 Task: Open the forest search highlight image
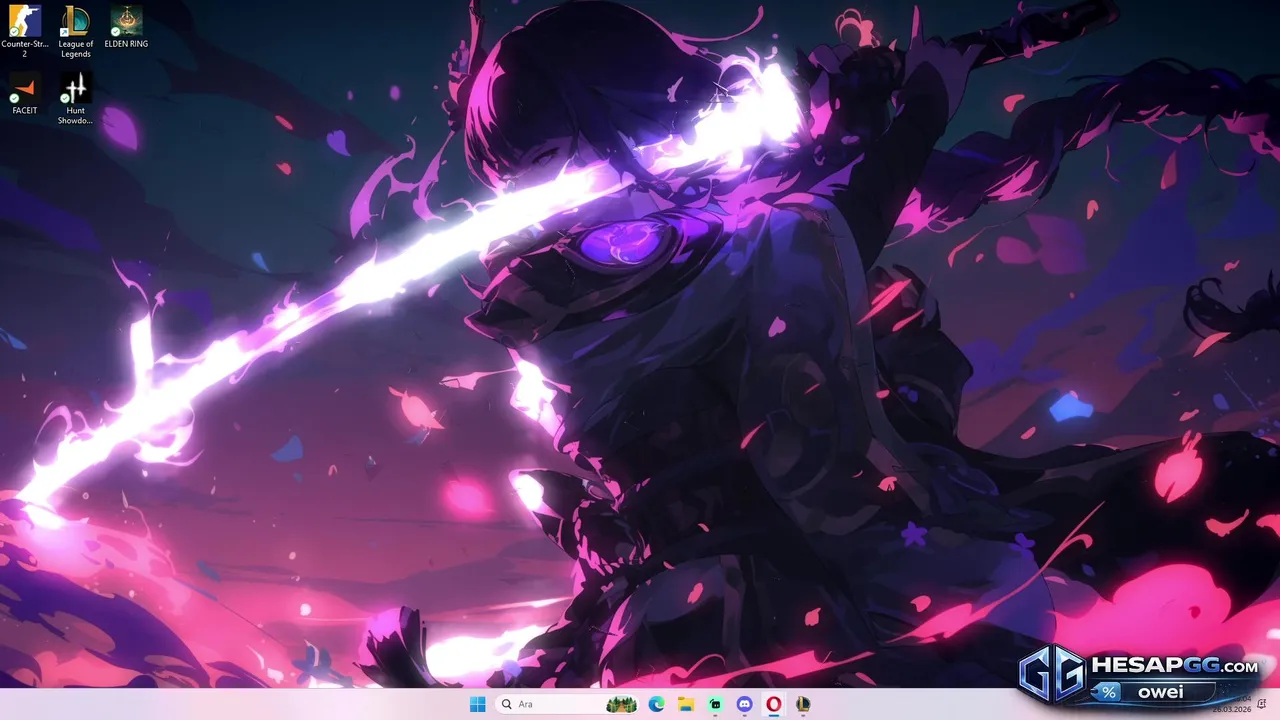[x=621, y=704]
